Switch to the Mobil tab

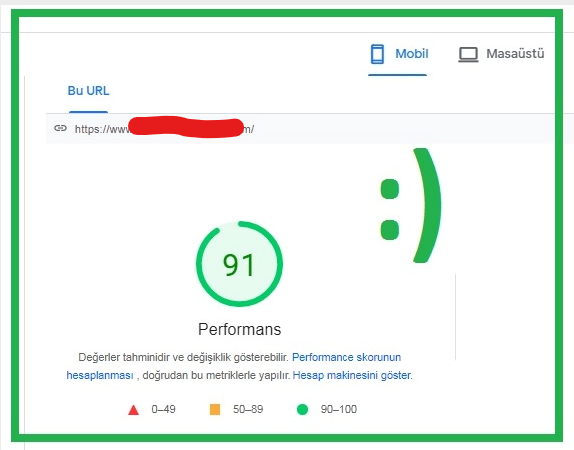point(398,54)
